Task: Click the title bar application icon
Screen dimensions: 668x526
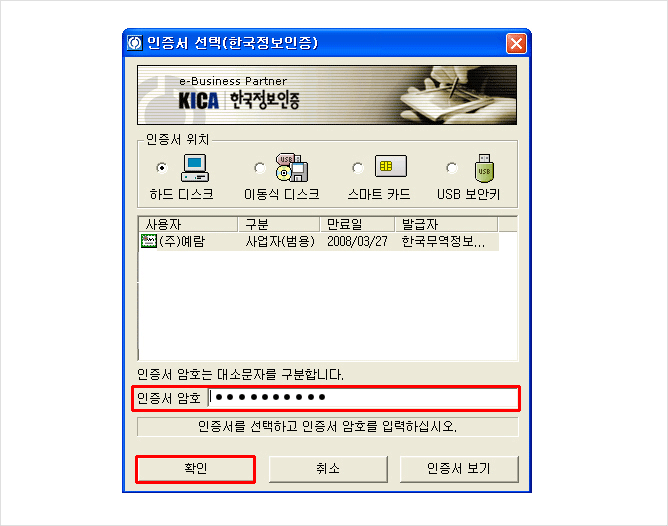Action: [135, 43]
